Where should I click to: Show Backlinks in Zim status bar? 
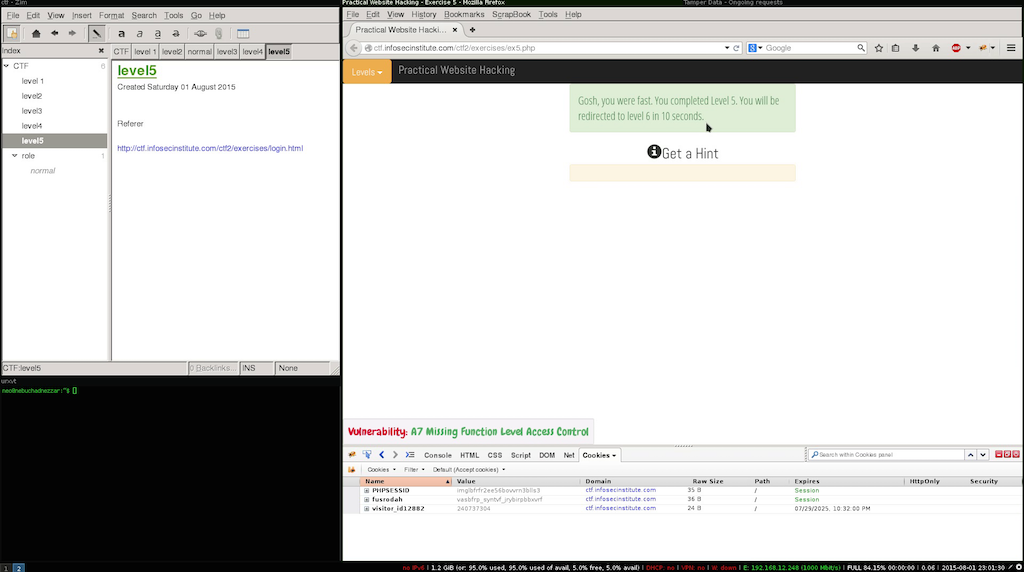tap(213, 368)
